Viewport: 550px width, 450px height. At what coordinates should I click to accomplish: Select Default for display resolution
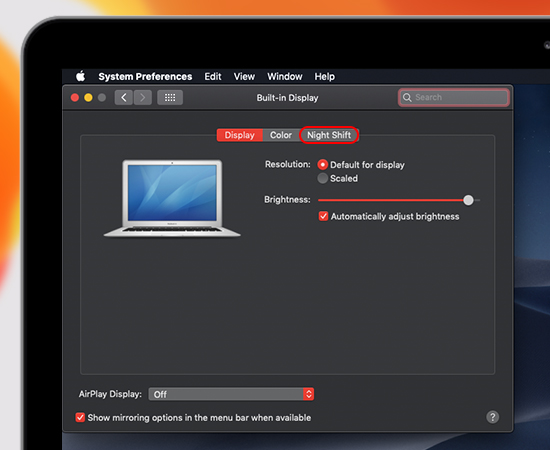coord(323,164)
